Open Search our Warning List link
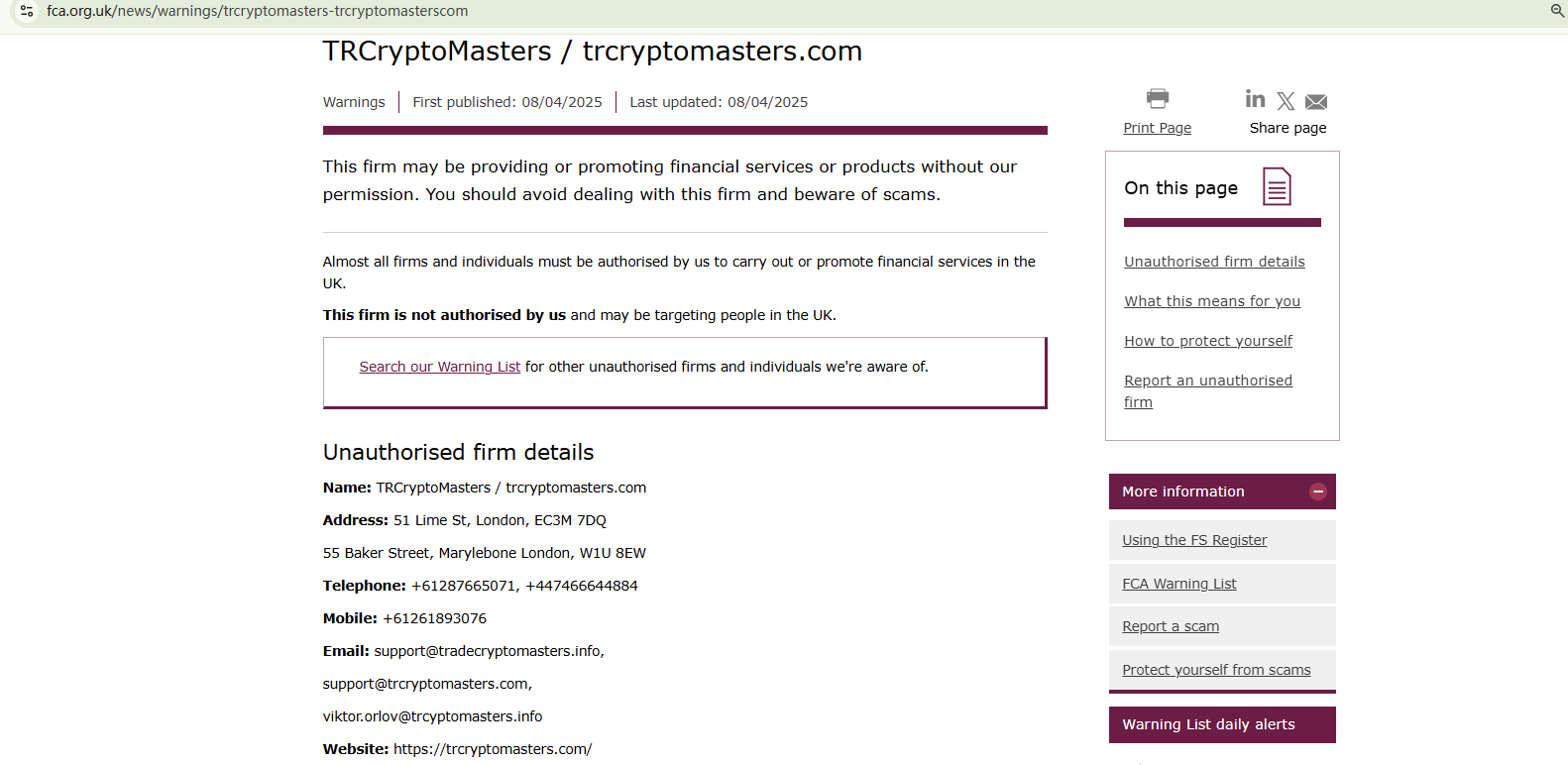The height and width of the screenshot is (765, 1568). pyautogui.click(x=439, y=367)
